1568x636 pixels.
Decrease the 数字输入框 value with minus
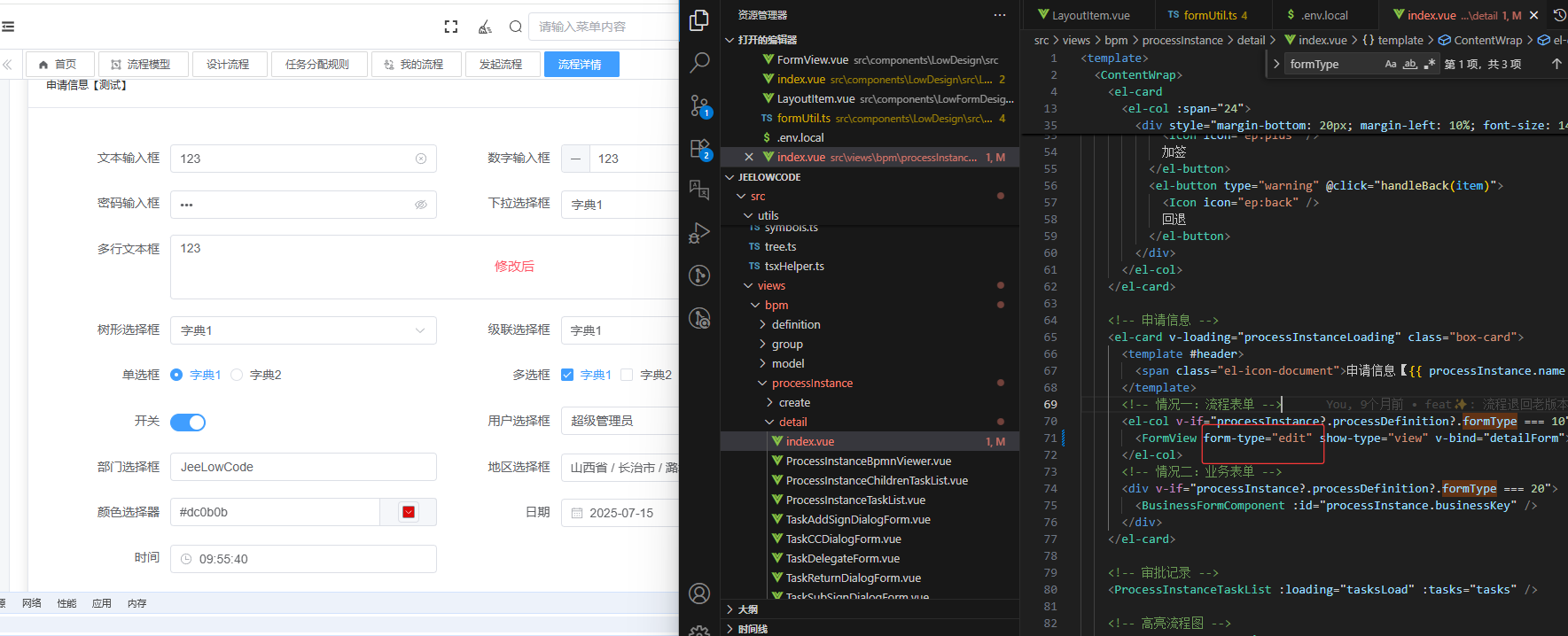(575, 159)
